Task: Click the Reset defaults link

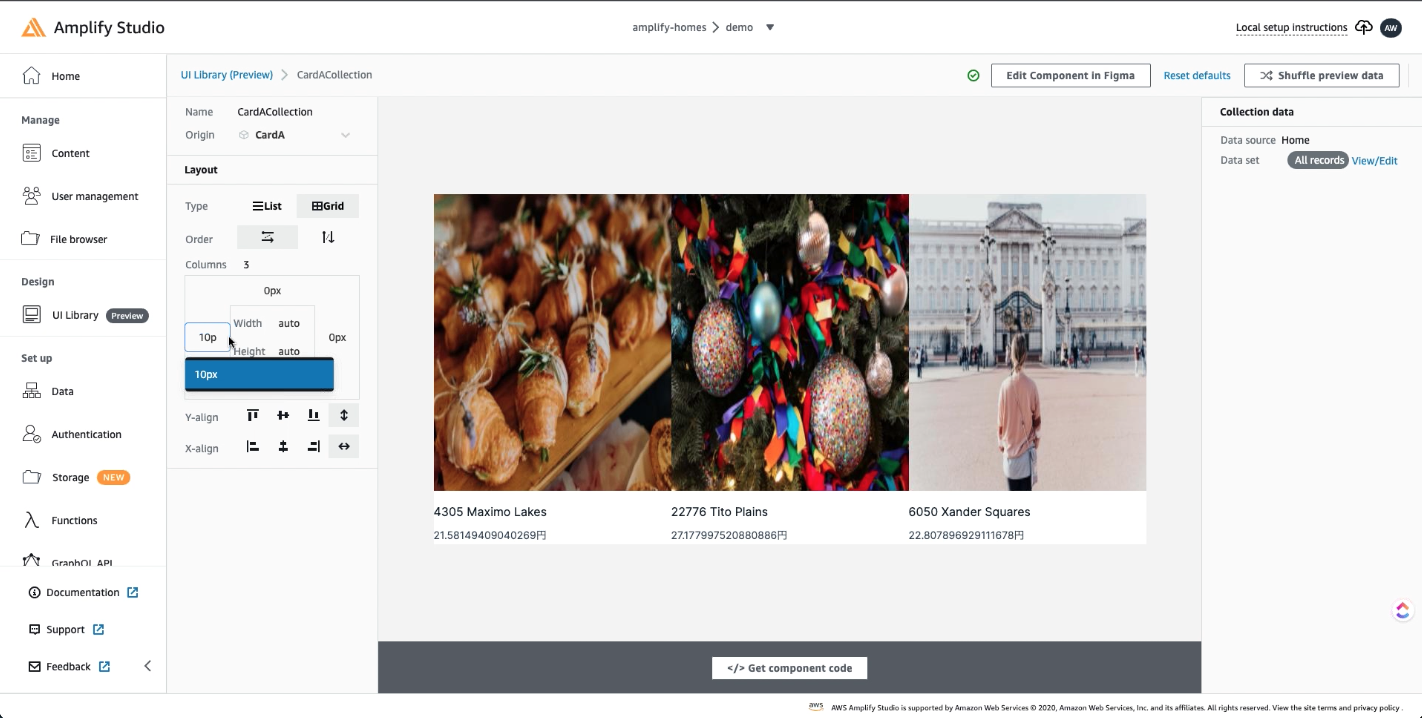Action: coord(1197,75)
